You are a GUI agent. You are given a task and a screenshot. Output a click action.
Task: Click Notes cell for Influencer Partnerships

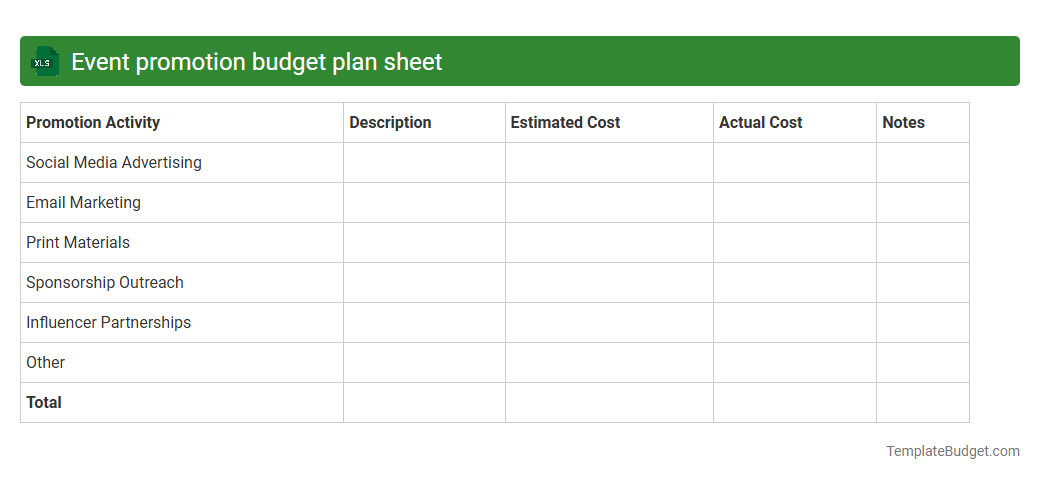click(923, 322)
